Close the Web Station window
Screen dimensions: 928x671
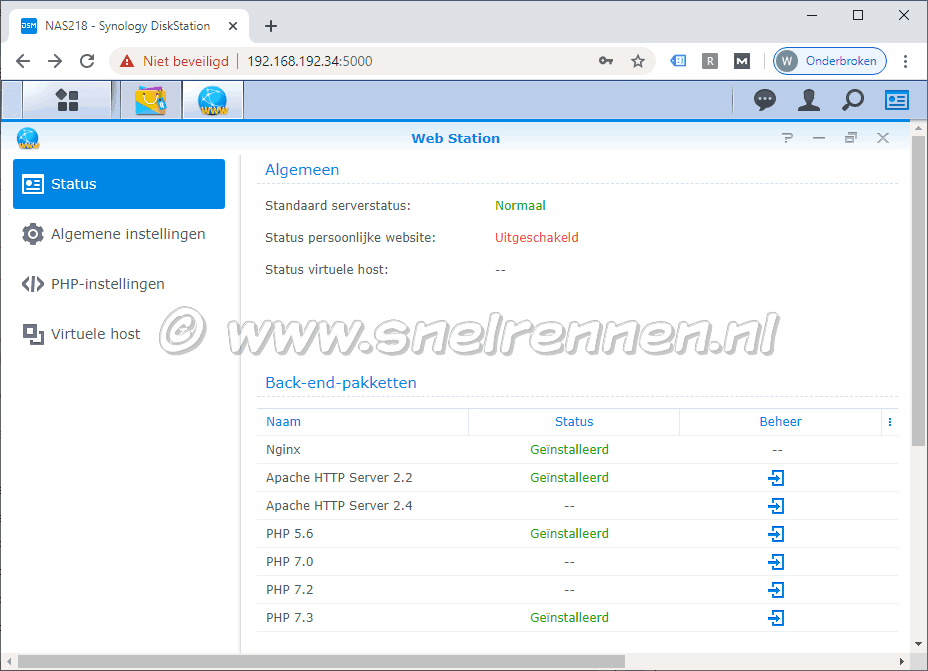(882, 138)
